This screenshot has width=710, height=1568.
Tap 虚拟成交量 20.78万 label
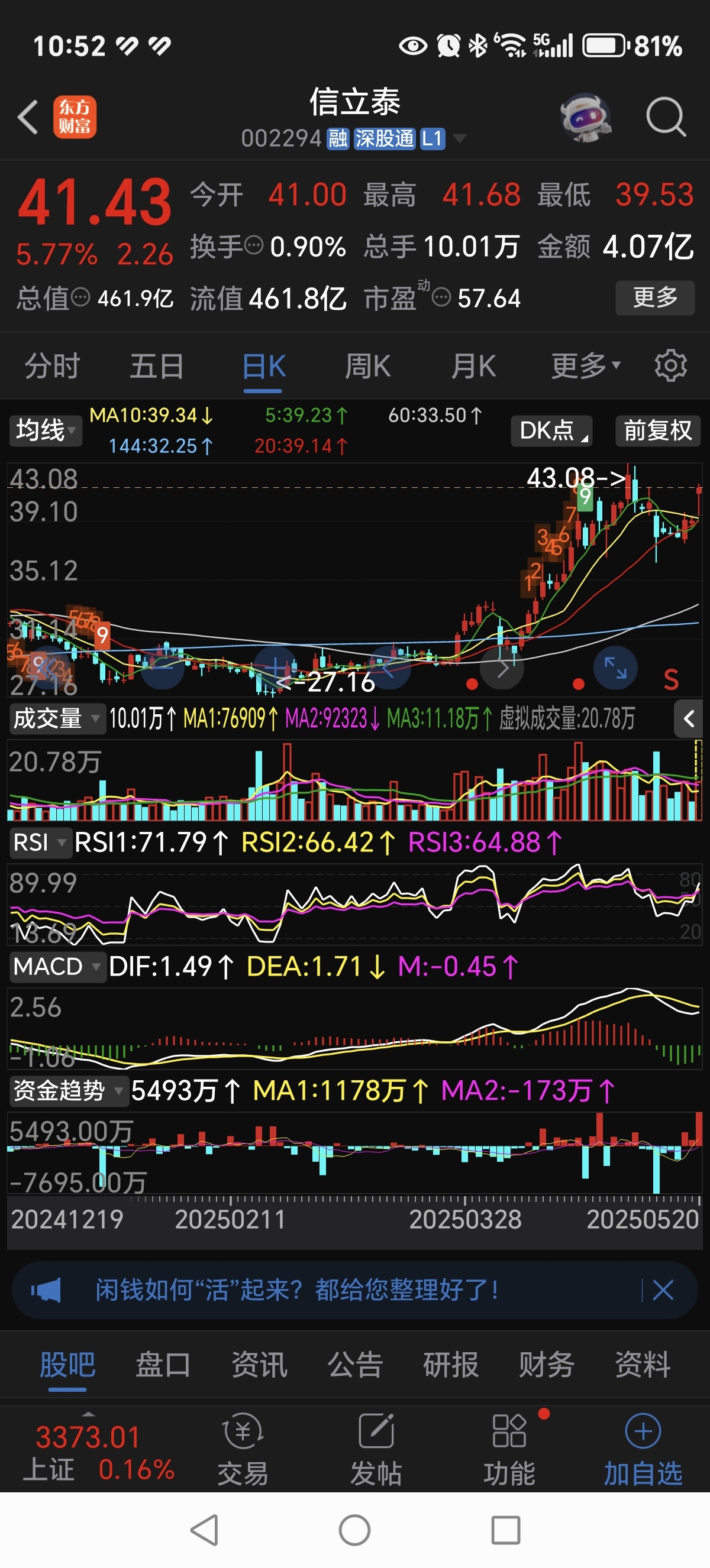[566, 719]
